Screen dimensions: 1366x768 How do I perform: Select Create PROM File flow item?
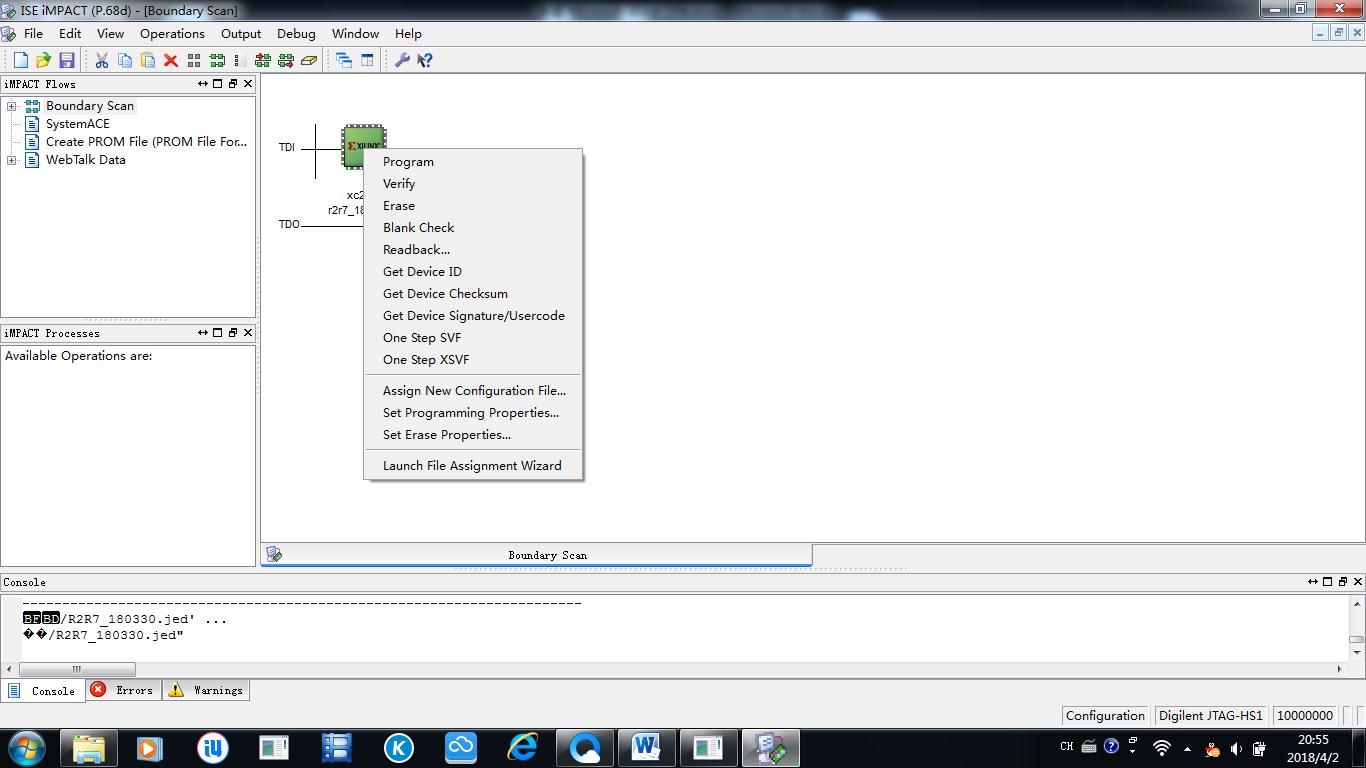[x=146, y=142]
